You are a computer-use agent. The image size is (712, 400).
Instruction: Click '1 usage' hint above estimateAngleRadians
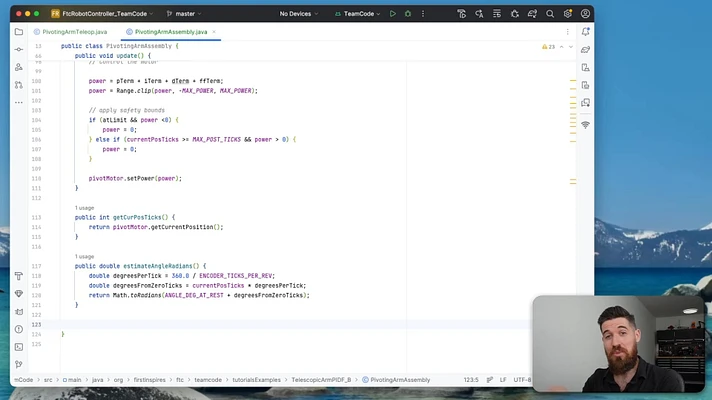coord(84,257)
